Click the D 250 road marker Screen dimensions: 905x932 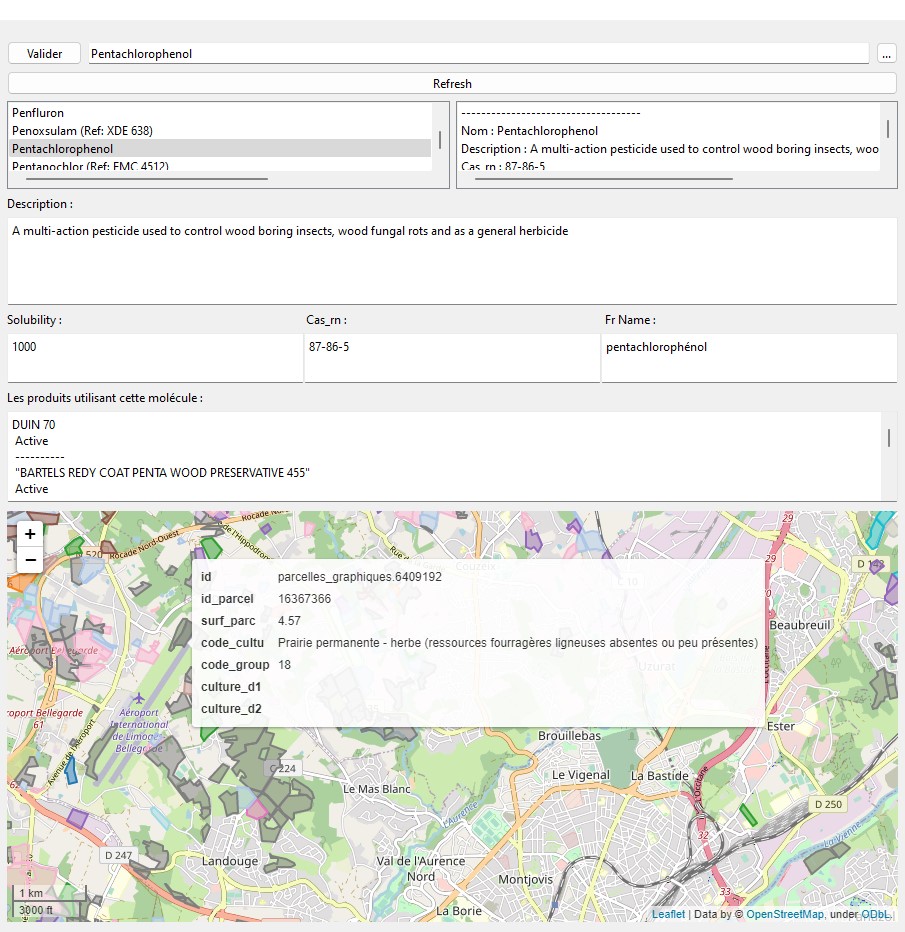click(x=828, y=804)
